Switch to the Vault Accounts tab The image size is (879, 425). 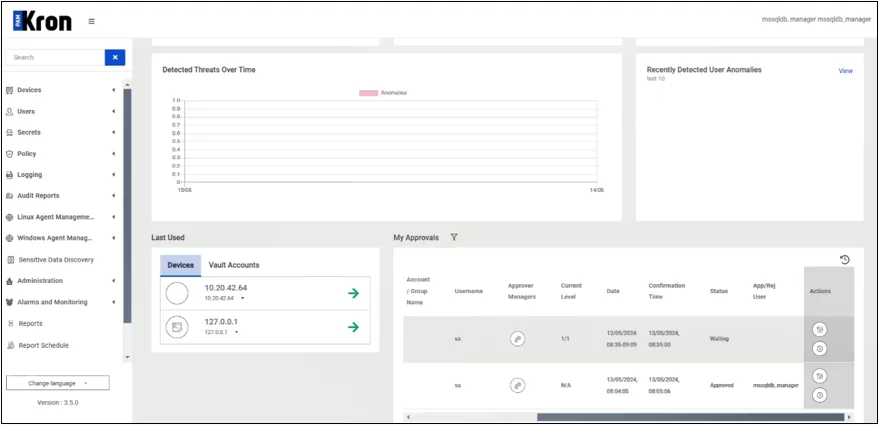point(234,265)
